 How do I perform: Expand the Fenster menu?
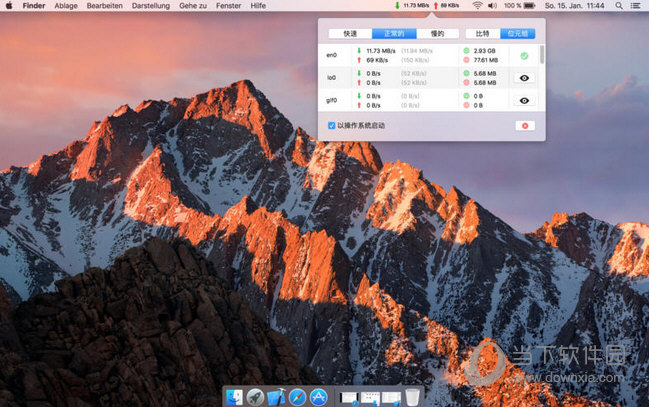pyautogui.click(x=228, y=6)
